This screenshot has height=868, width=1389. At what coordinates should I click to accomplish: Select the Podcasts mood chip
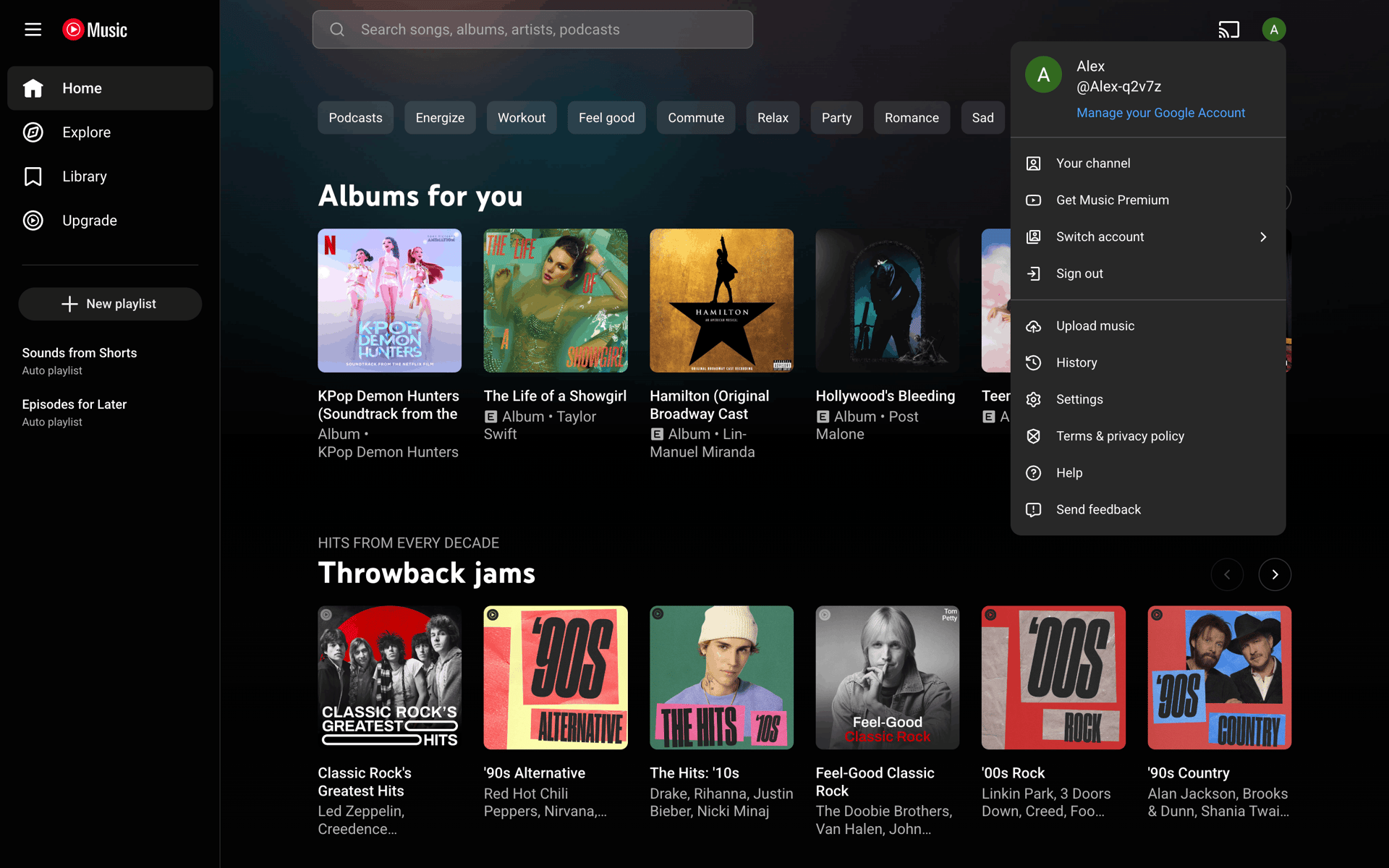coord(355,118)
